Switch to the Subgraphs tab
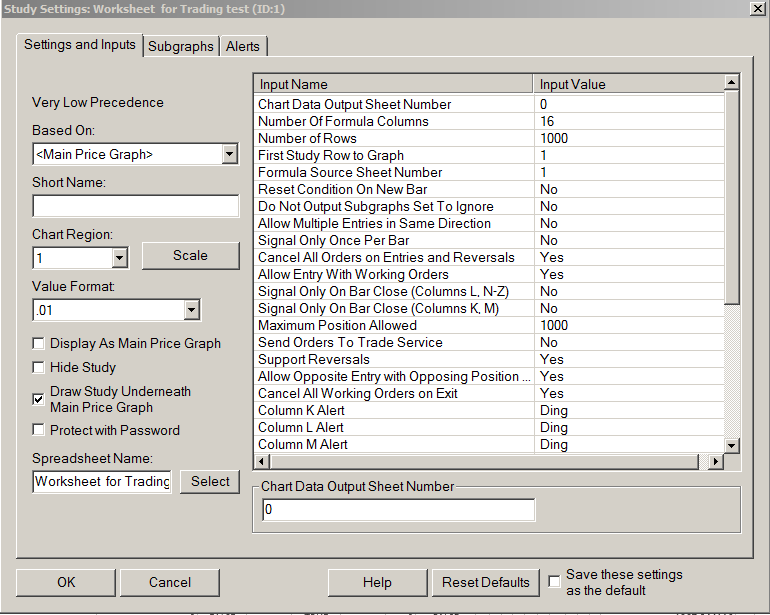The image size is (770, 615). [x=181, y=46]
